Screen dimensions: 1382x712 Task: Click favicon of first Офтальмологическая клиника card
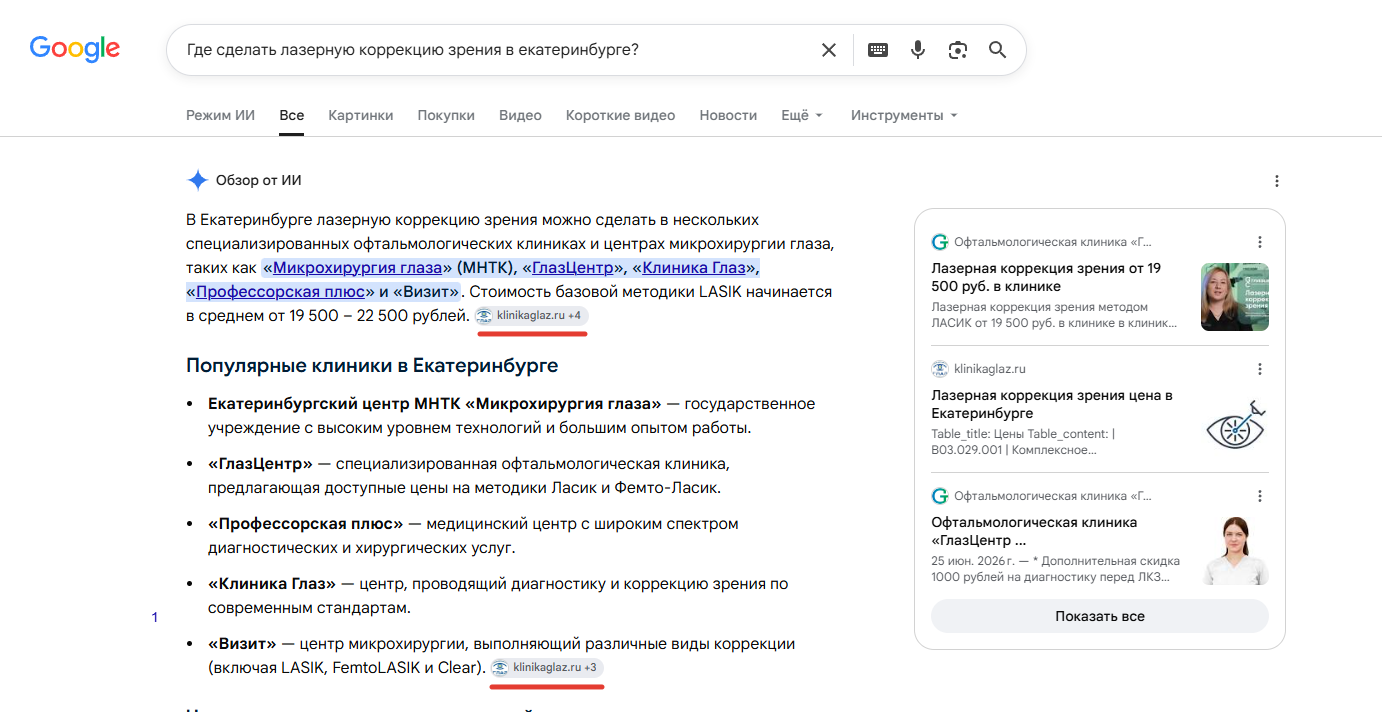[x=939, y=242]
